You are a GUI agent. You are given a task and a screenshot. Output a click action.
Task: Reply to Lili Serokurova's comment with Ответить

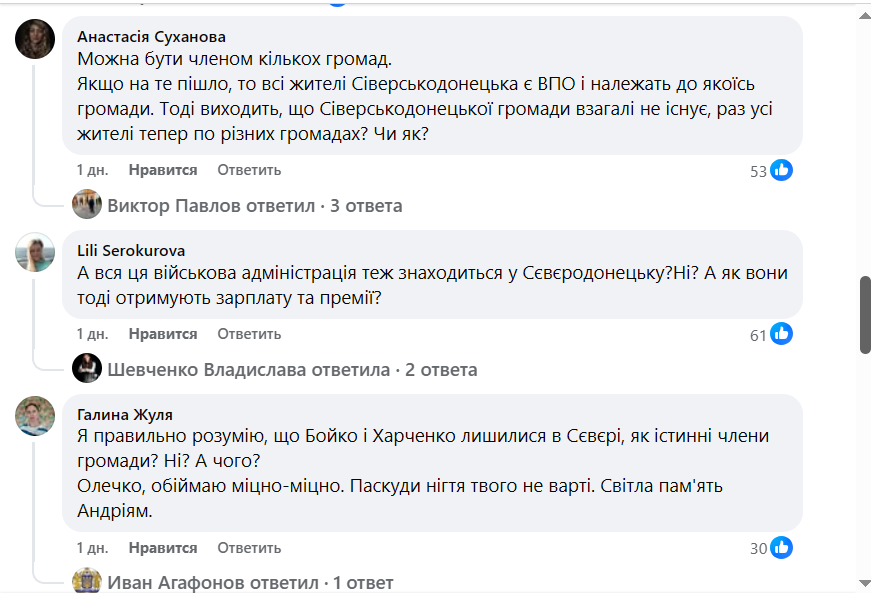click(249, 334)
